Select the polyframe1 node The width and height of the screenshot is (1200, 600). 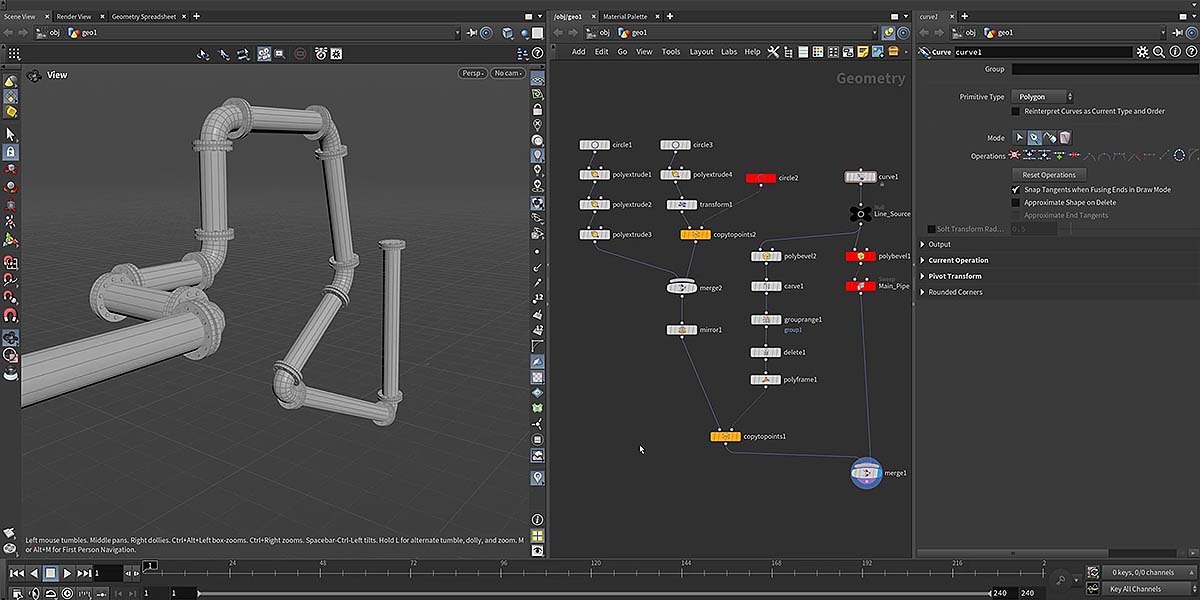tap(766, 380)
